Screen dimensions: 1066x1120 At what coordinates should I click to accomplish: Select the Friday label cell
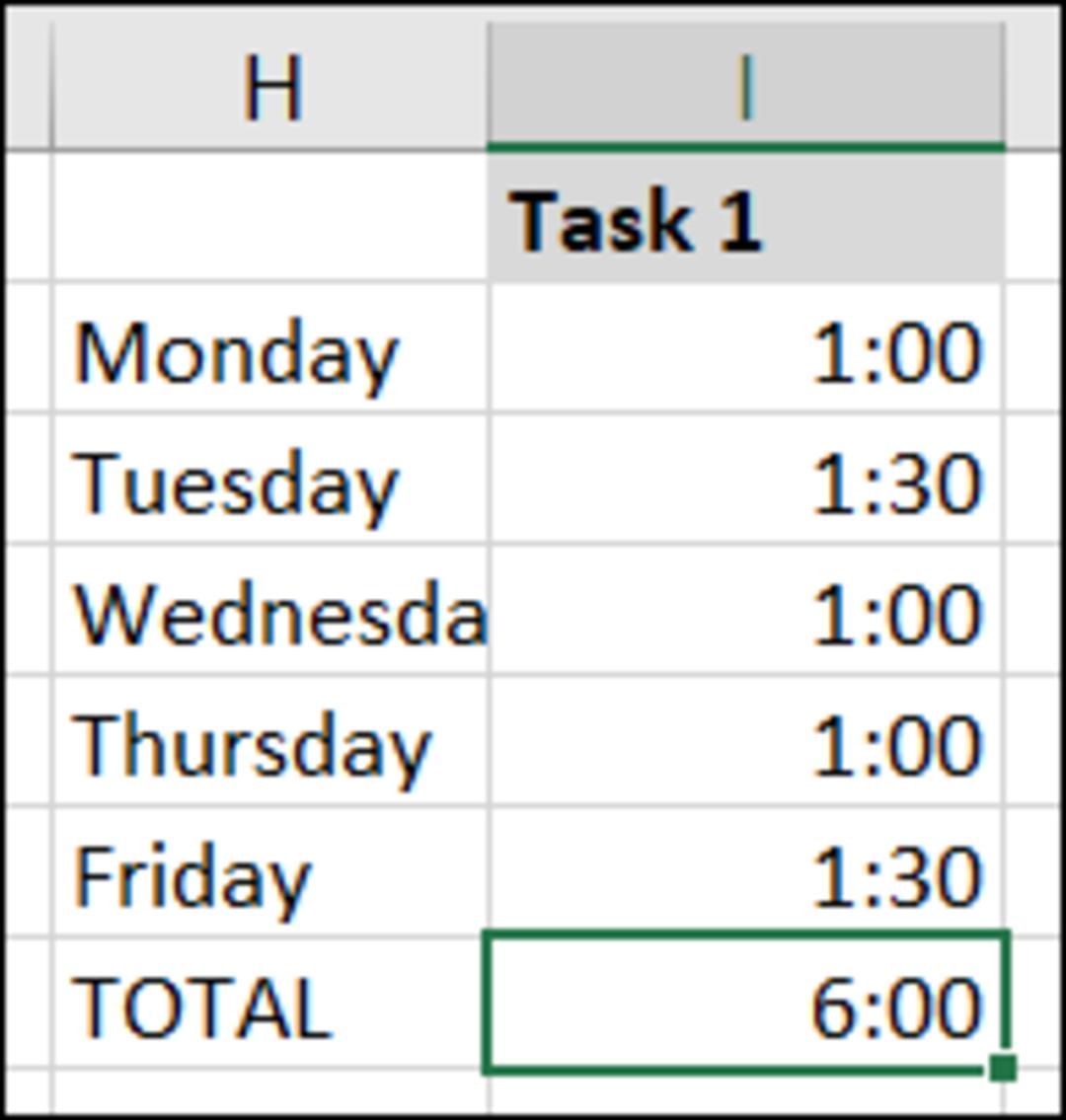click(x=270, y=871)
